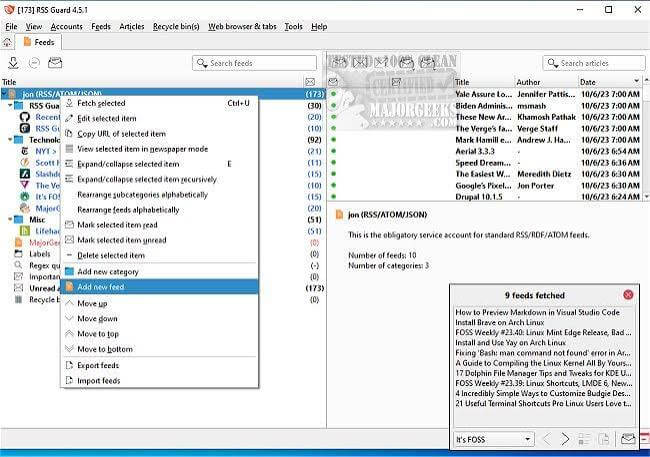Choose Fetch selected in context menu
650x457 pixels.
click(160, 103)
